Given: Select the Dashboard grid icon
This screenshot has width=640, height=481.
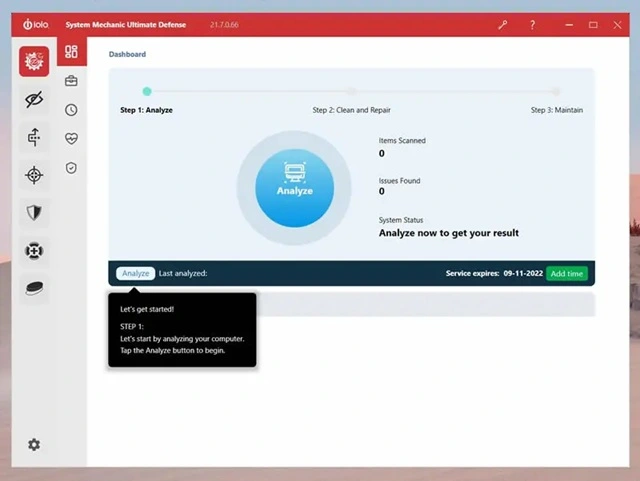Looking at the screenshot, I should point(71,52).
